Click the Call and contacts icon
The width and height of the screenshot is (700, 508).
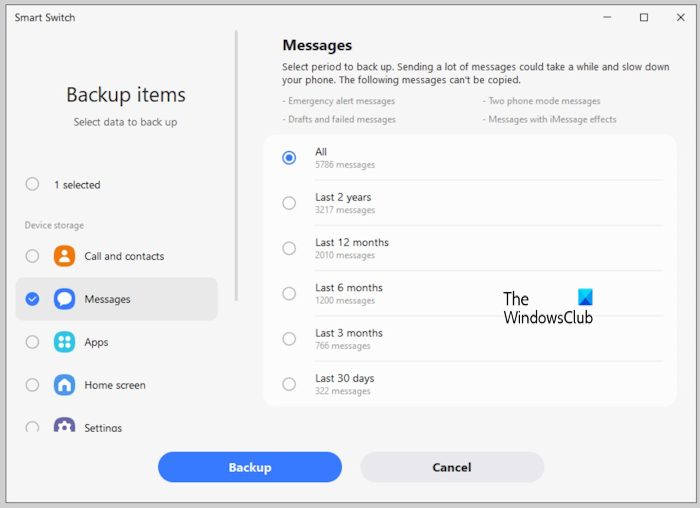tap(64, 256)
